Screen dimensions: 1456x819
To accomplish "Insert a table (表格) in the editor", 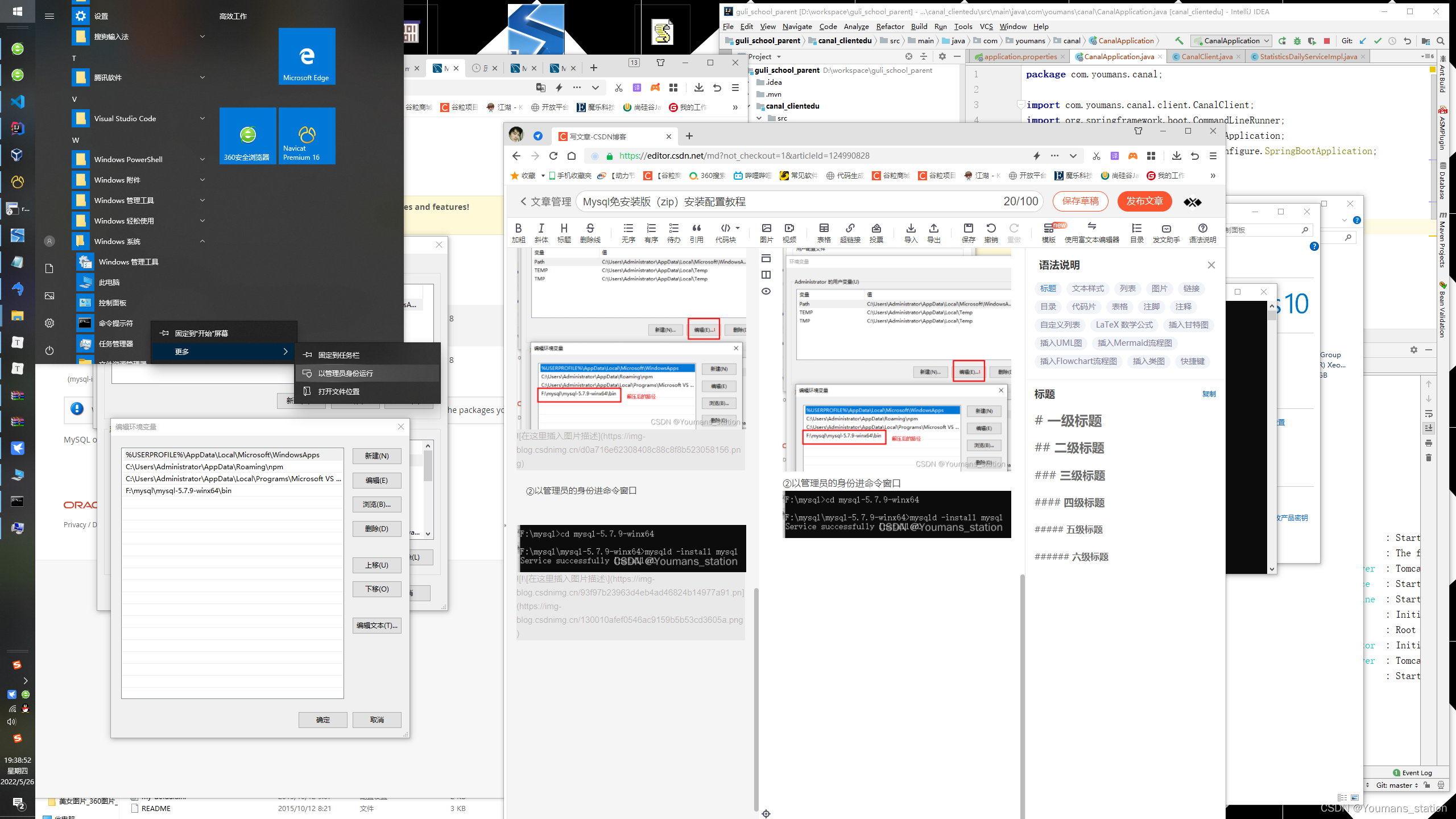I will [824, 233].
